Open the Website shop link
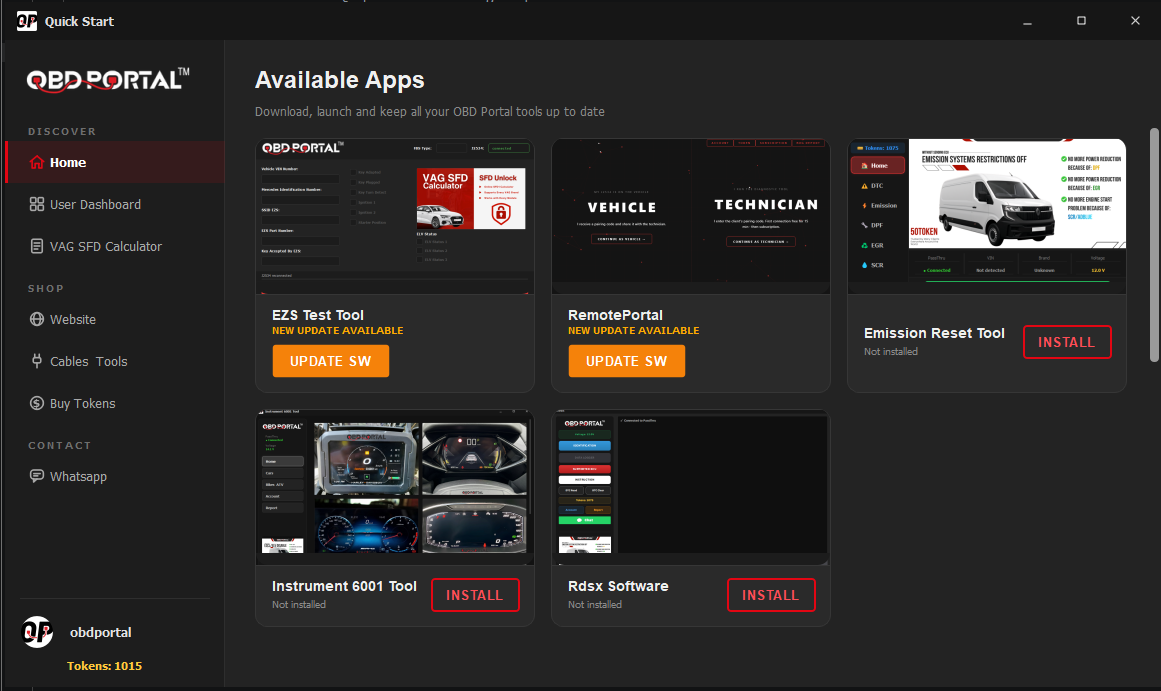The height and width of the screenshot is (691, 1161). click(115, 319)
